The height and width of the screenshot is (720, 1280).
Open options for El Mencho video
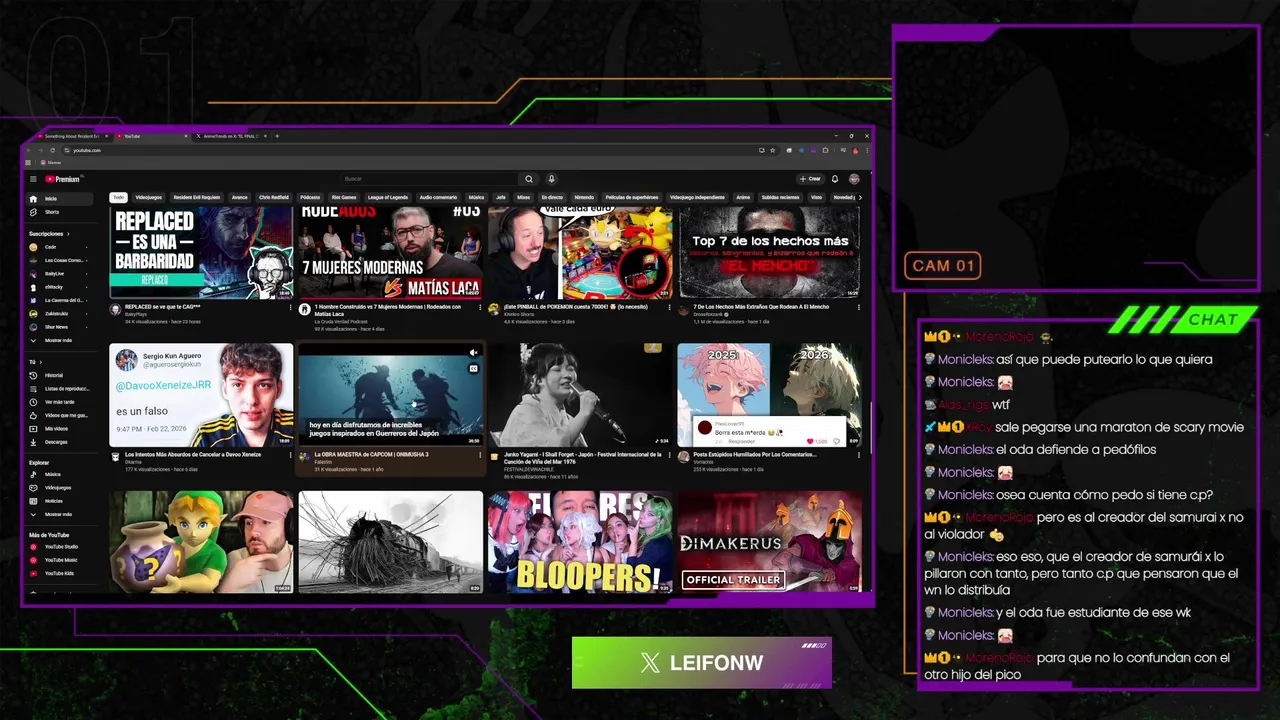pyautogui.click(x=859, y=308)
